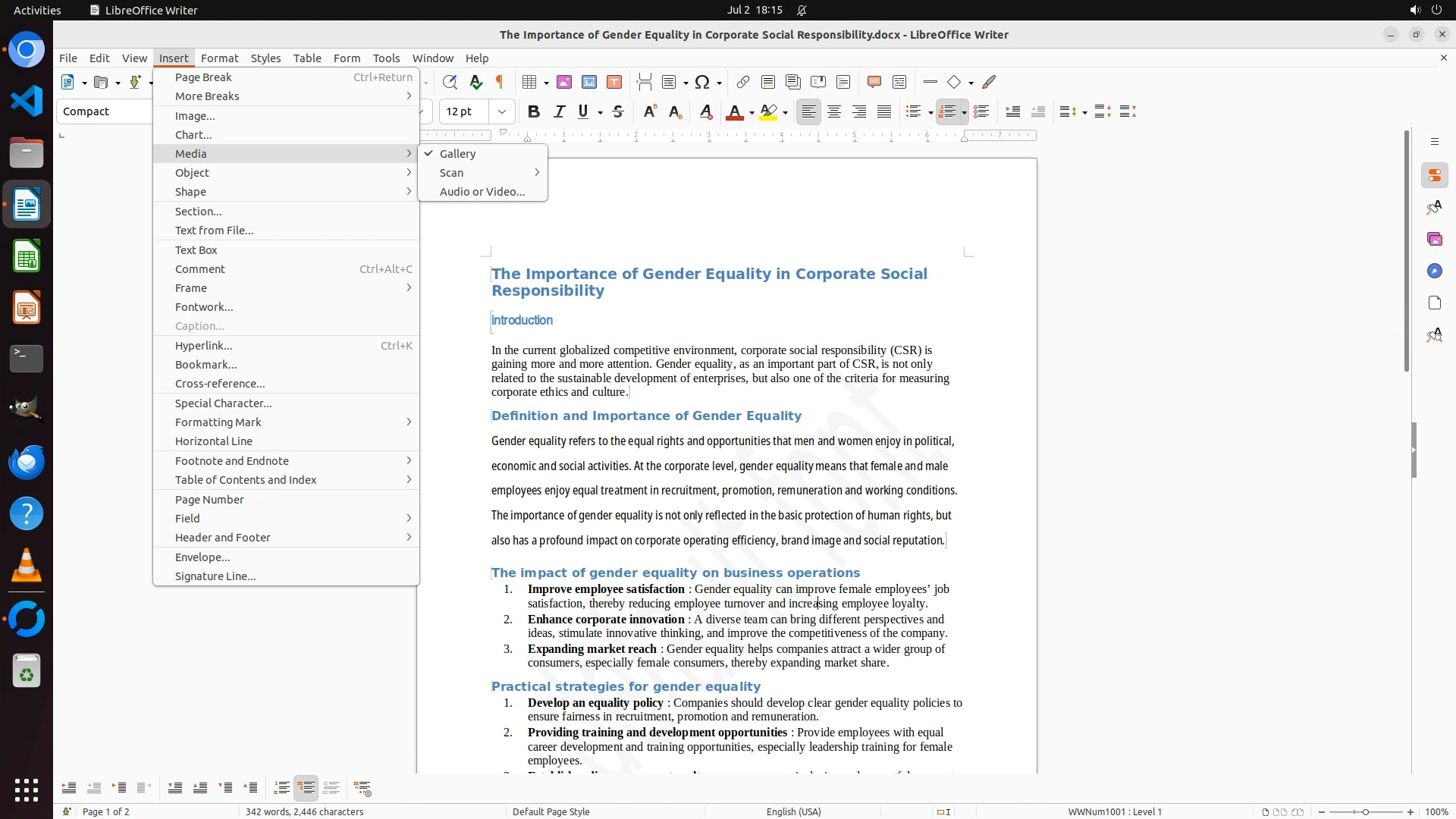Toggle the checked Gallery option

click(x=457, y=154)
